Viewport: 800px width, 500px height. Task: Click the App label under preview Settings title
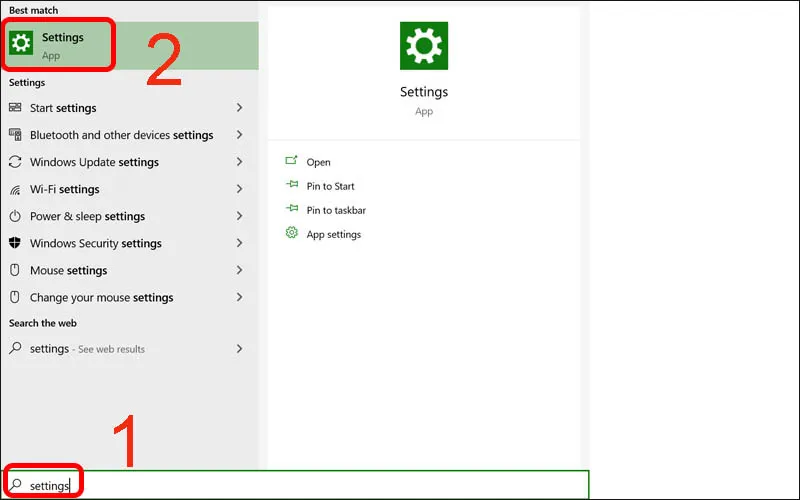(x=424, y=111)
